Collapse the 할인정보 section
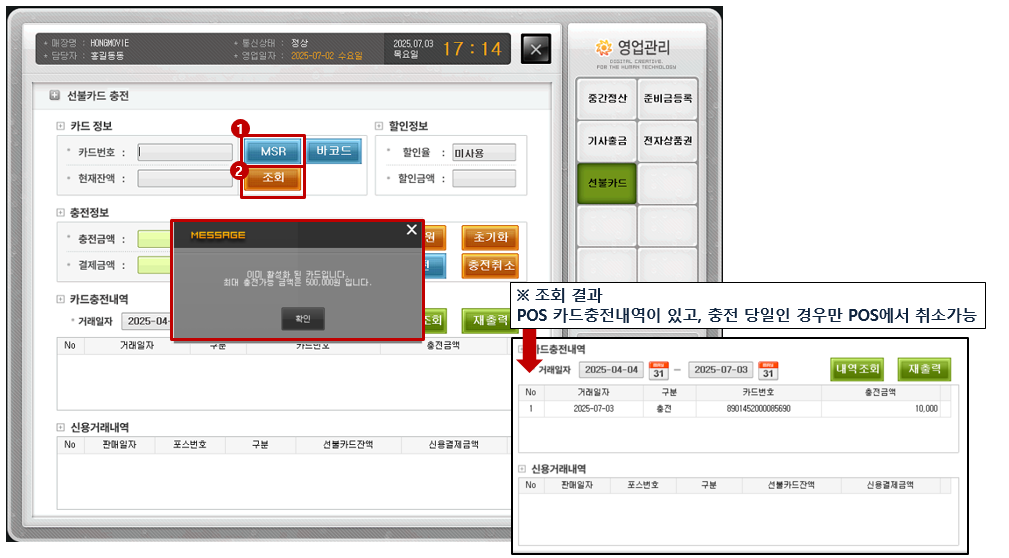The height and width of the screenshot is (558, 1009). coord(379,126)
